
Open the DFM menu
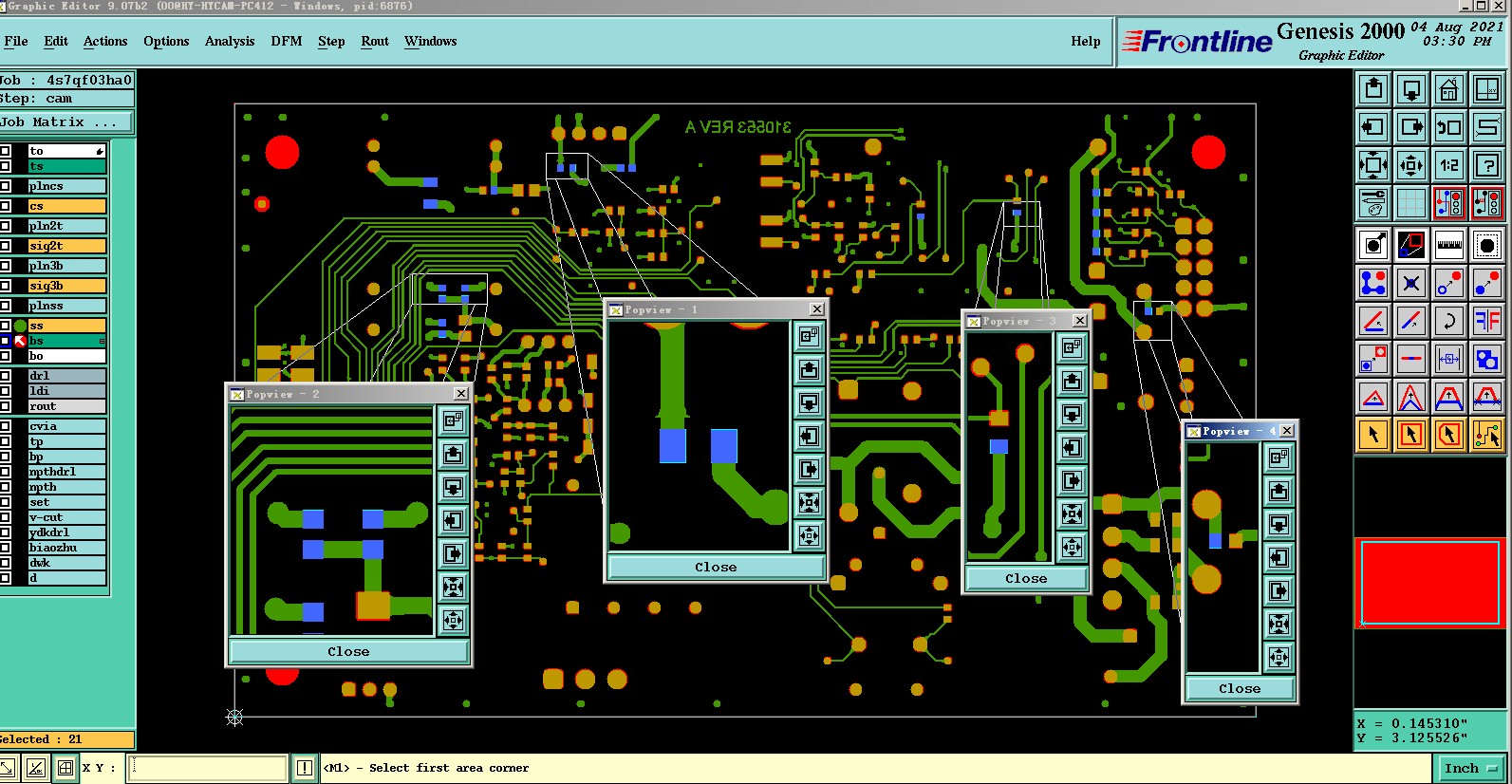click(x=286, y=41)
